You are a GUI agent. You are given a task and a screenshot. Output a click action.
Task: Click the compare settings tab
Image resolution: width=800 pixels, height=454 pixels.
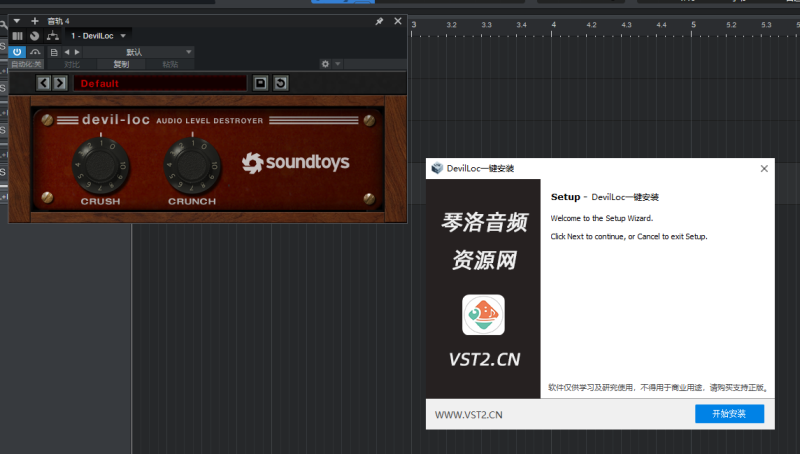(72, 64)
